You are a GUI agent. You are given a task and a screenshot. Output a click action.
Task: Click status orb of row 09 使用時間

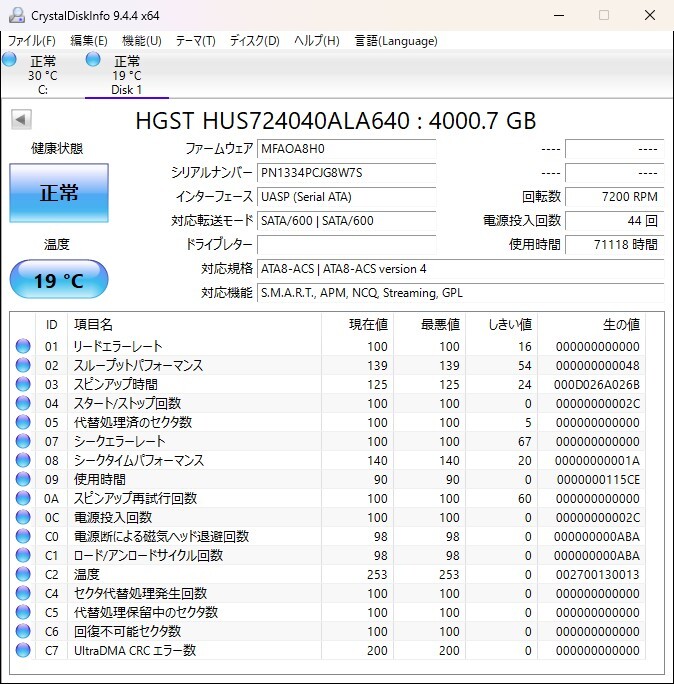click(x=23, y=479)
